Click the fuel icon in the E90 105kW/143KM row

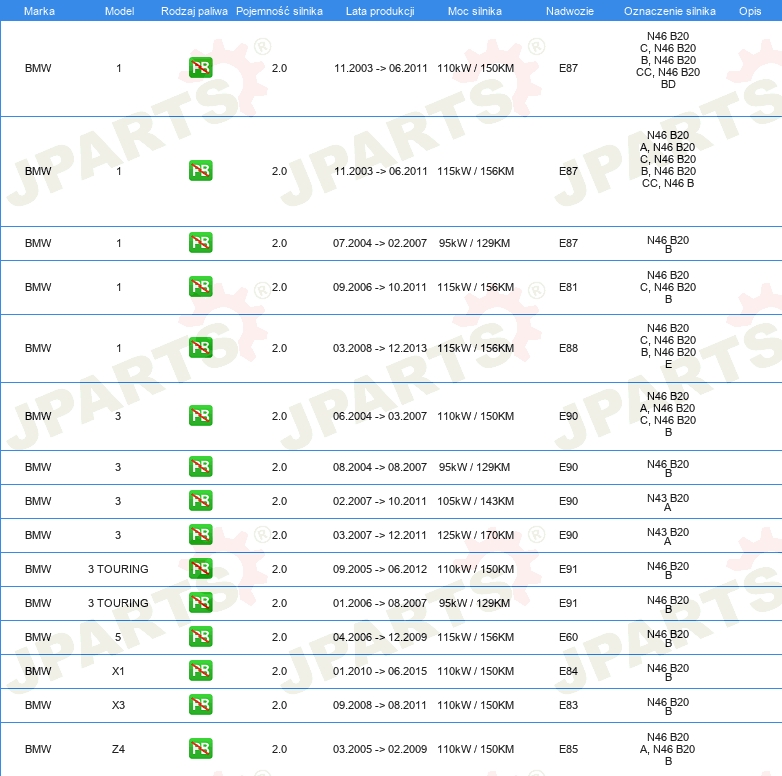pos(200,500)
